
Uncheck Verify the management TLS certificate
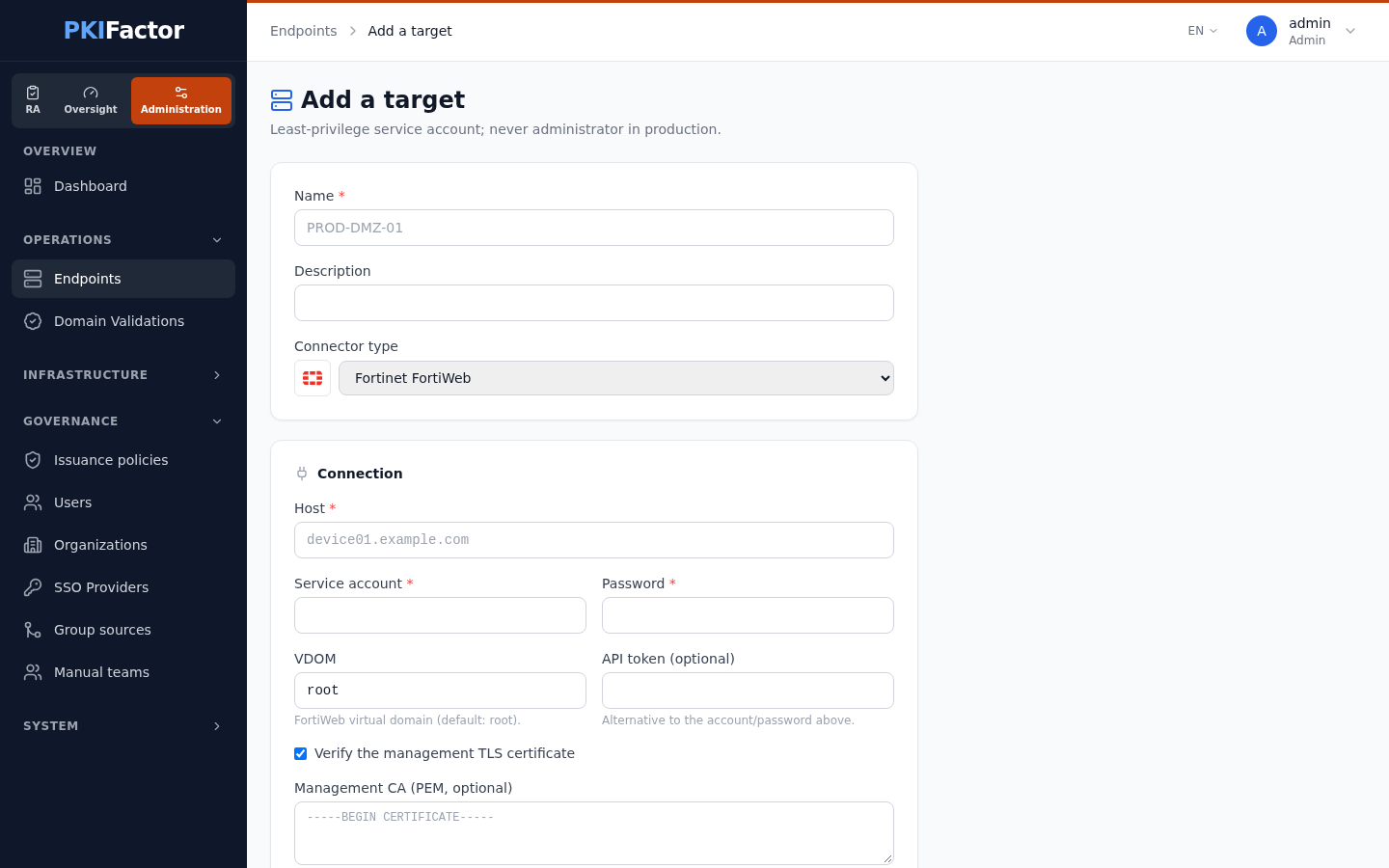click(x=301, y=753)
